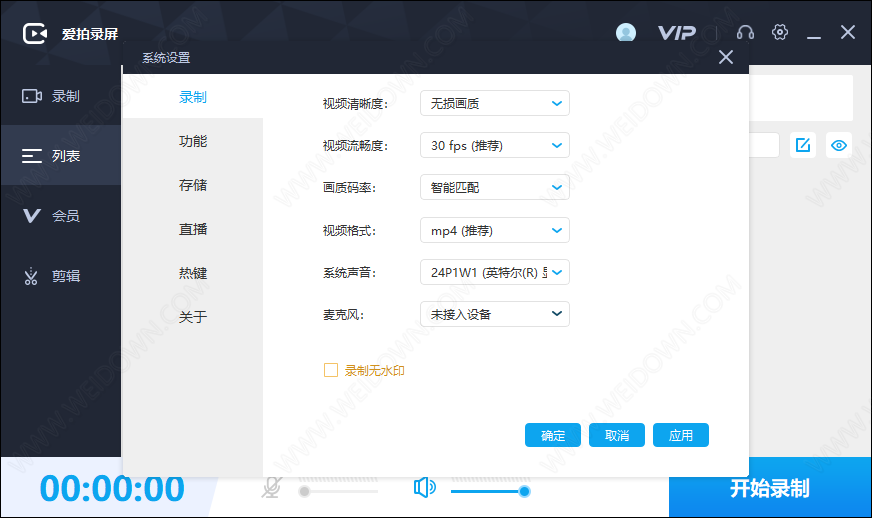Viewport: 872px width, 518px height.
Task: Expand the 麦克风 未接入设备 dropdown
Action: [x=494, y=314]
